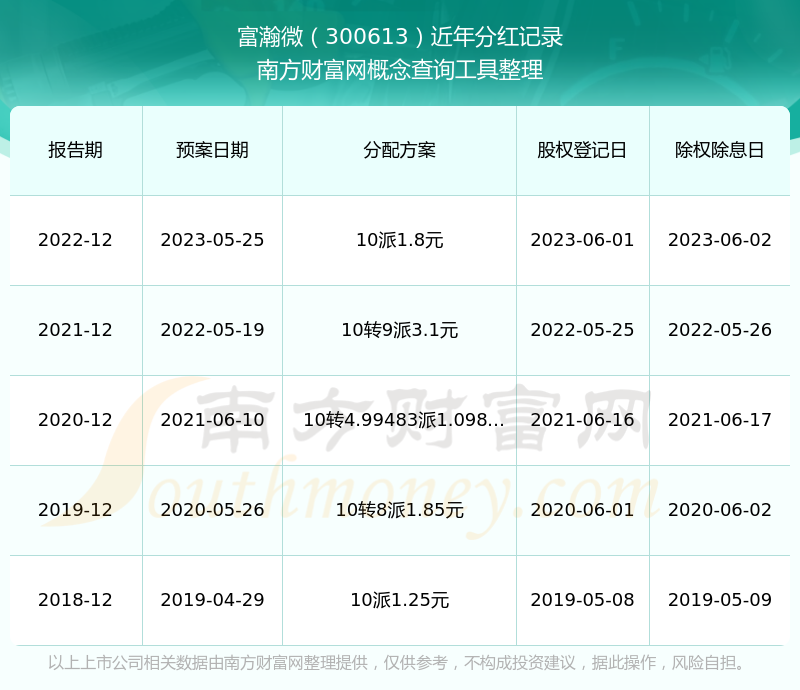The height and width of the screenshot is (690, 800).
Task: Click report period cell 2018-12
Action: point(76,600)
